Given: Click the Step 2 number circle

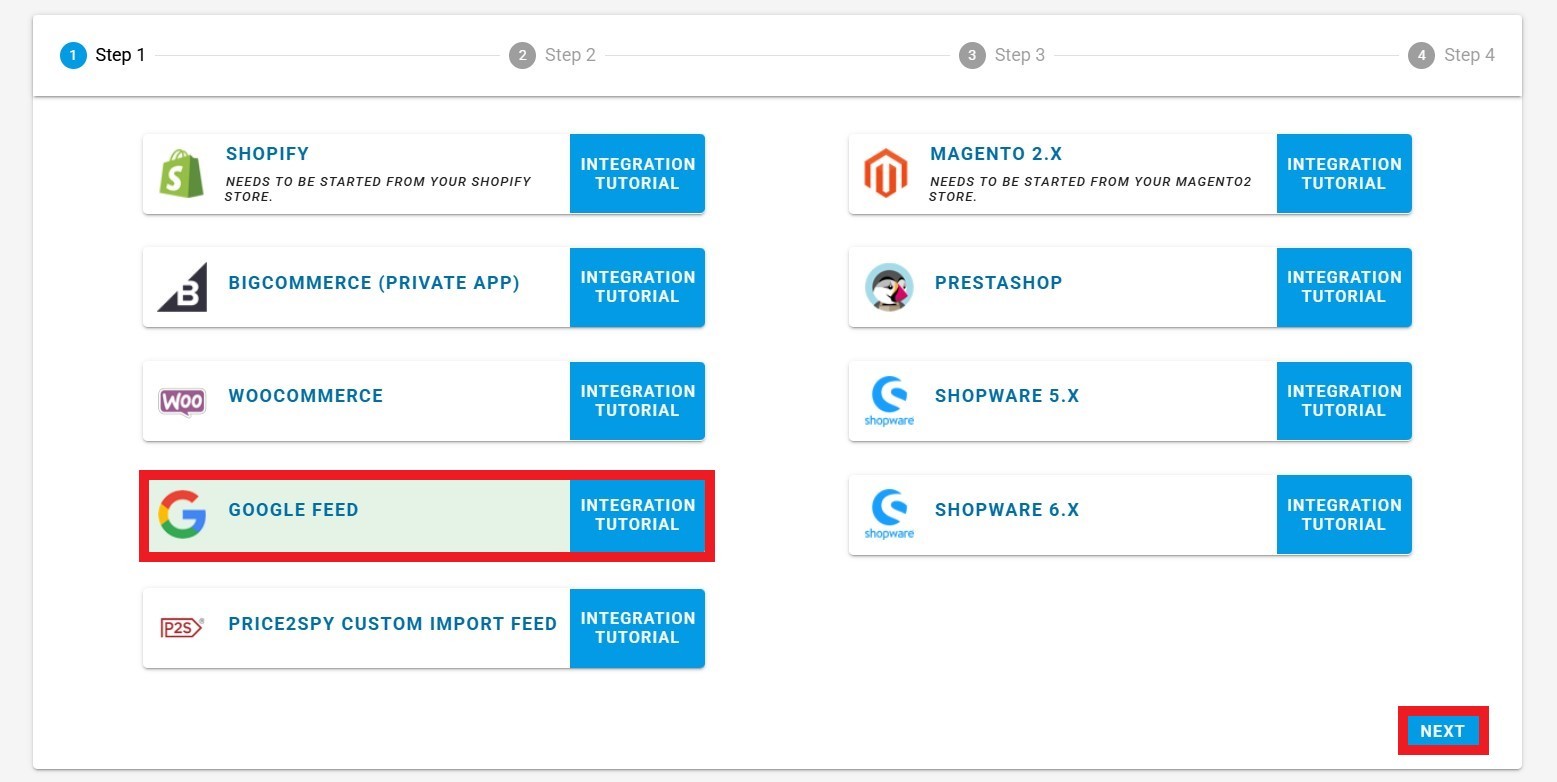Looking at the screenshot, I should pyautogui.click(x=522, y=55).
